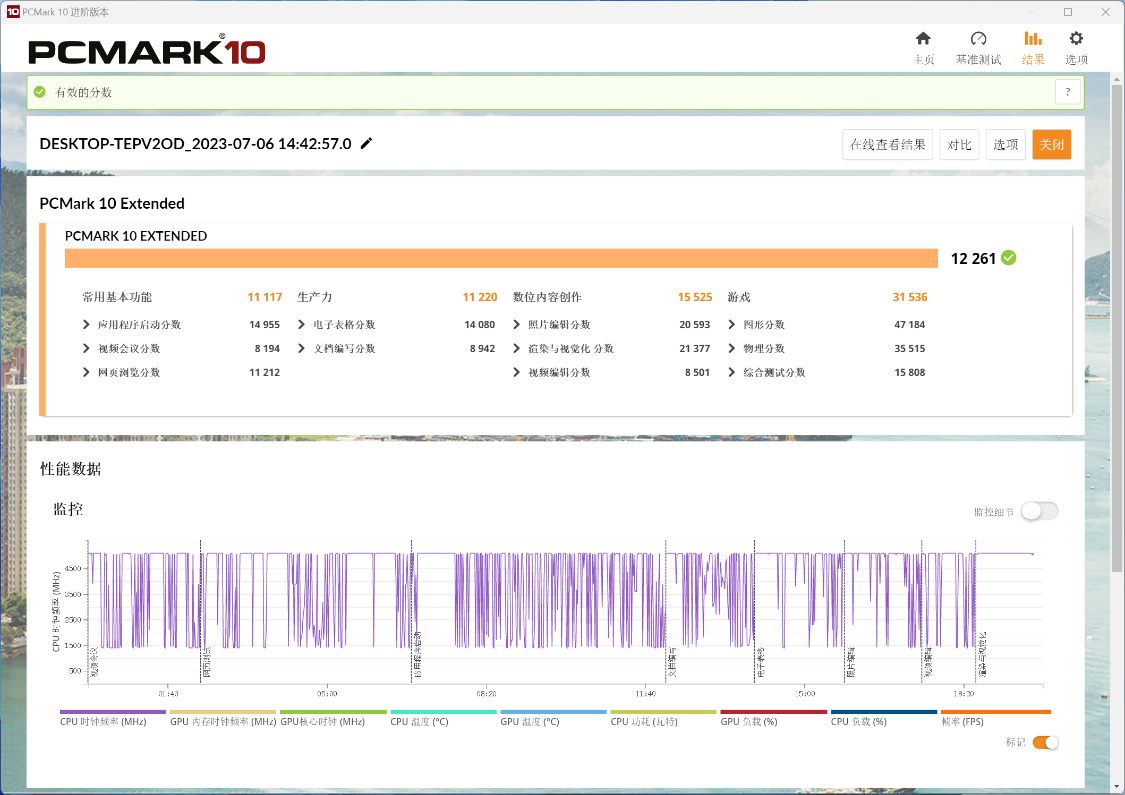Select CPU 负载 (%) legend tab
The height and width of the screenshot is (795, 1125).
[x=883, y=718]
